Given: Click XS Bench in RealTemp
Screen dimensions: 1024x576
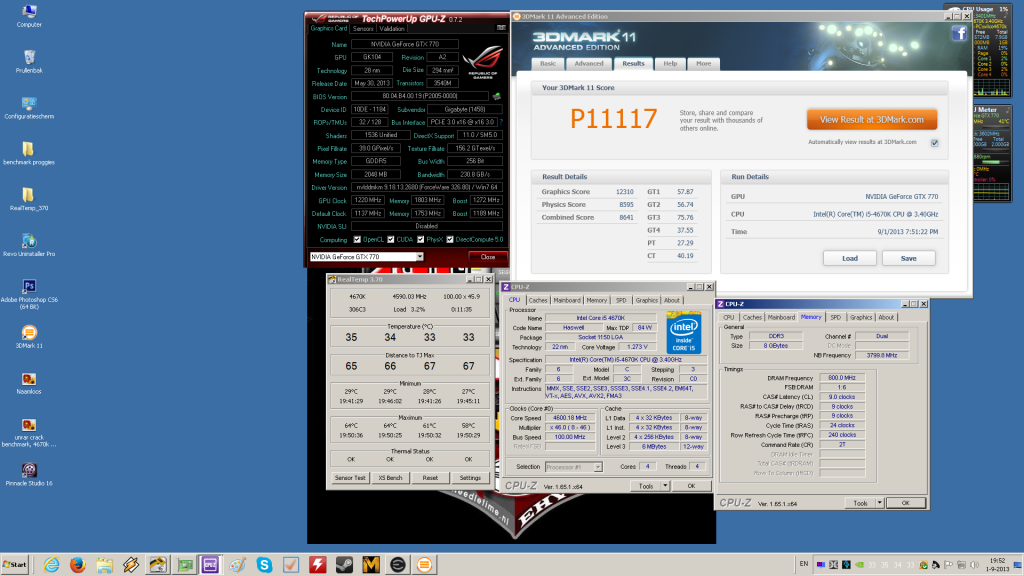Looking at the screenshot, I should (390, 477).
